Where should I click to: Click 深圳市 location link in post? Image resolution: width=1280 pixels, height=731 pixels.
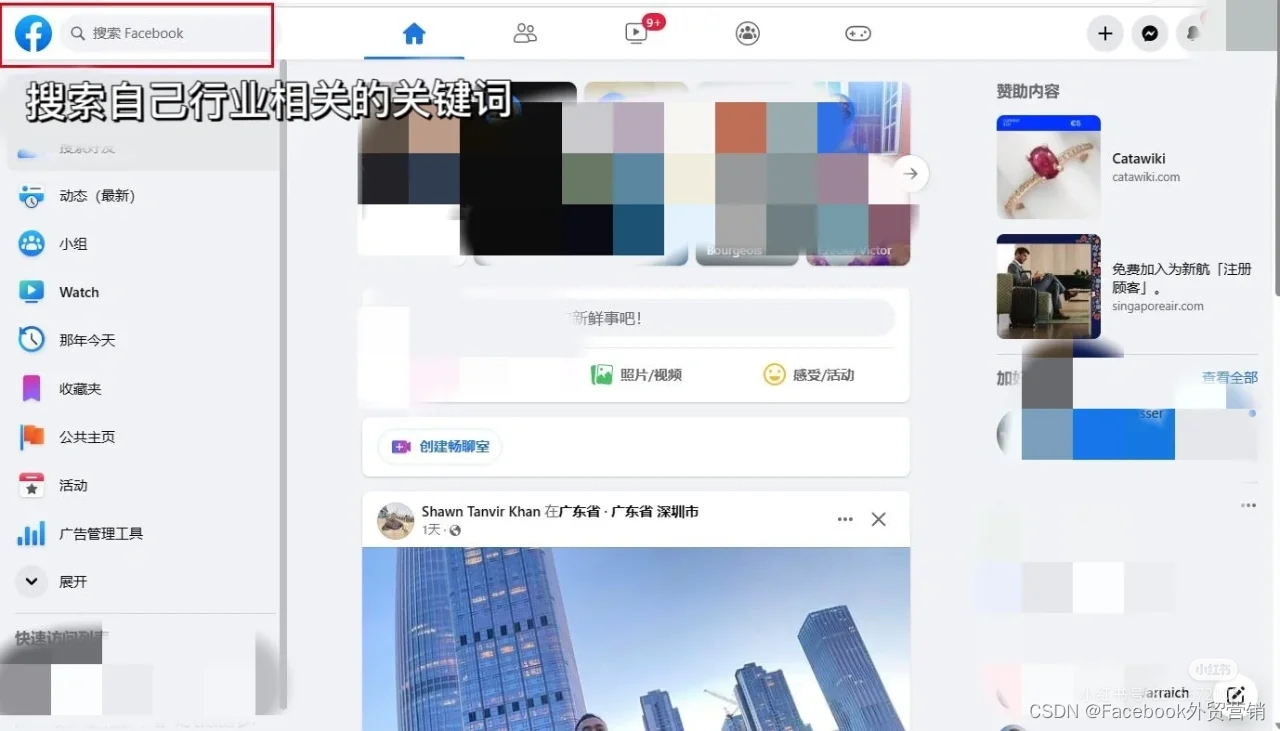(x=678, y=511)
